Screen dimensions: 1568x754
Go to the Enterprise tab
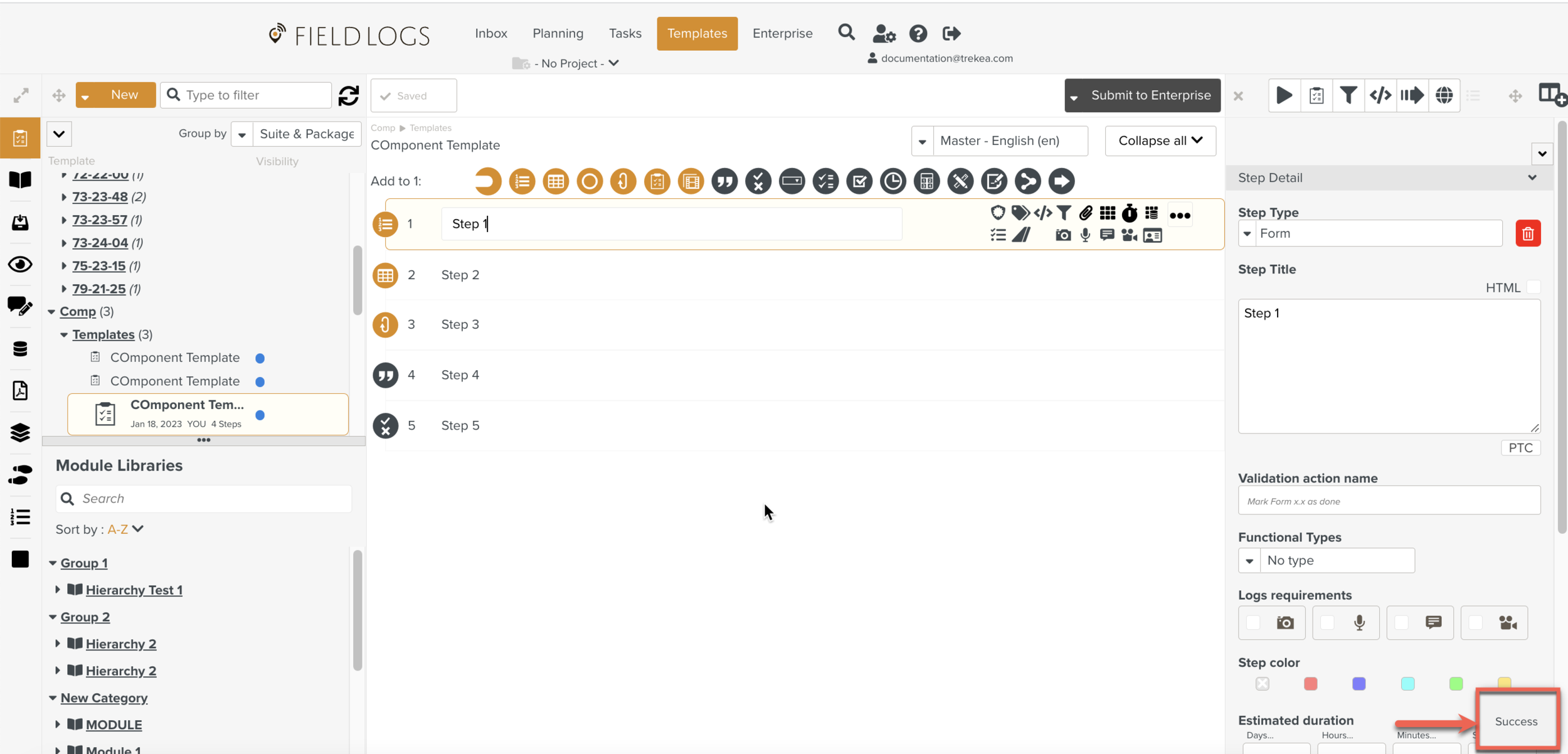783,33
